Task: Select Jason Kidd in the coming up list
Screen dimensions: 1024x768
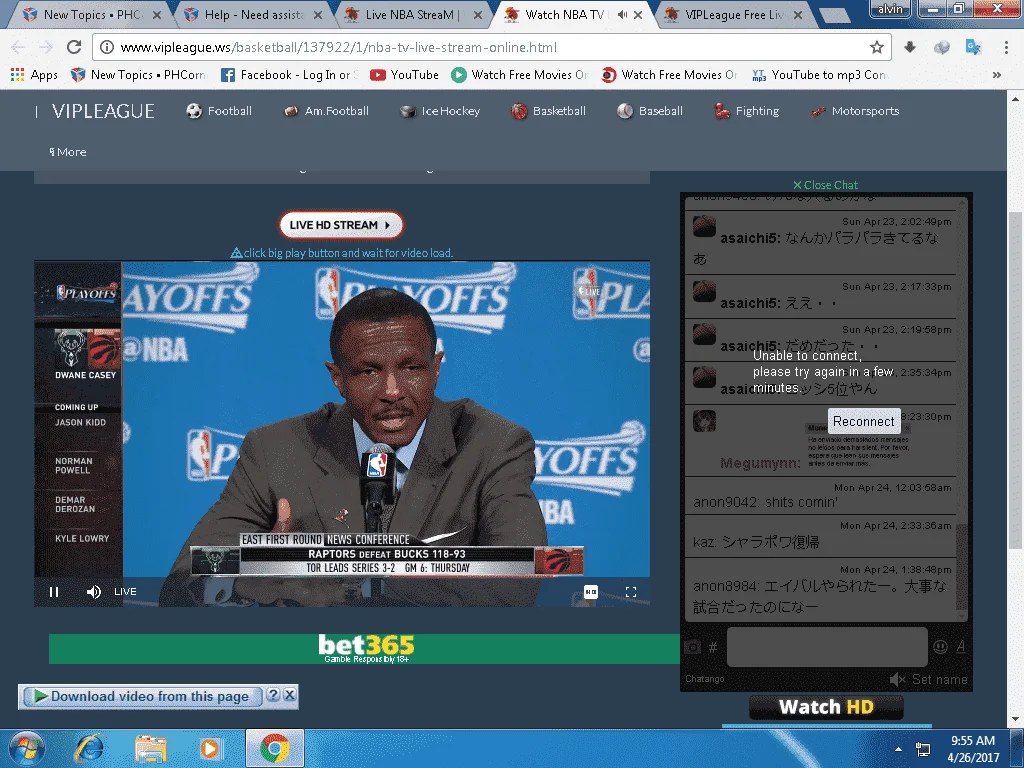Action: click(80, 423)
